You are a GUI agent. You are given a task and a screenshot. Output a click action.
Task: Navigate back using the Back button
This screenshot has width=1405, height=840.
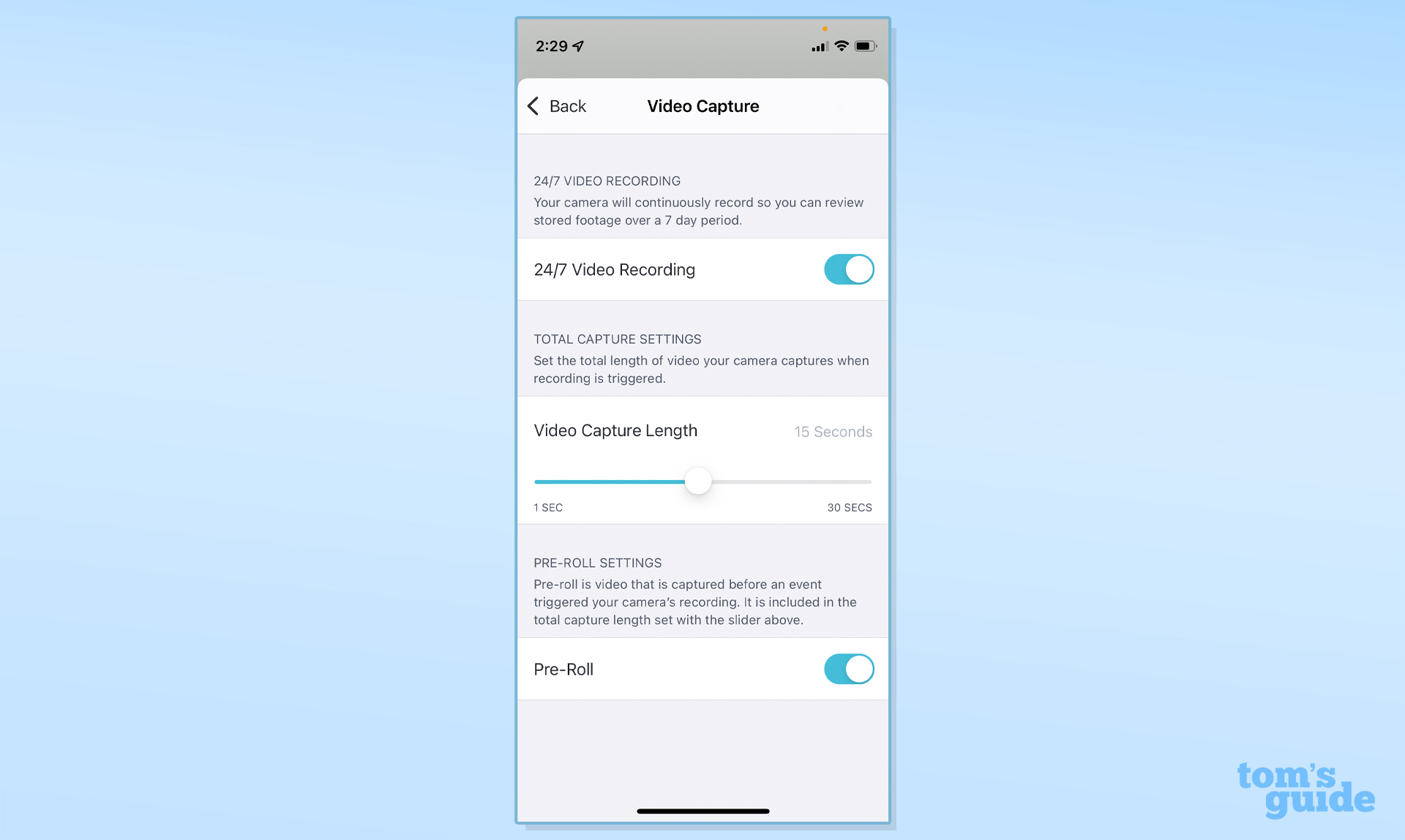[x=556, y=106]
